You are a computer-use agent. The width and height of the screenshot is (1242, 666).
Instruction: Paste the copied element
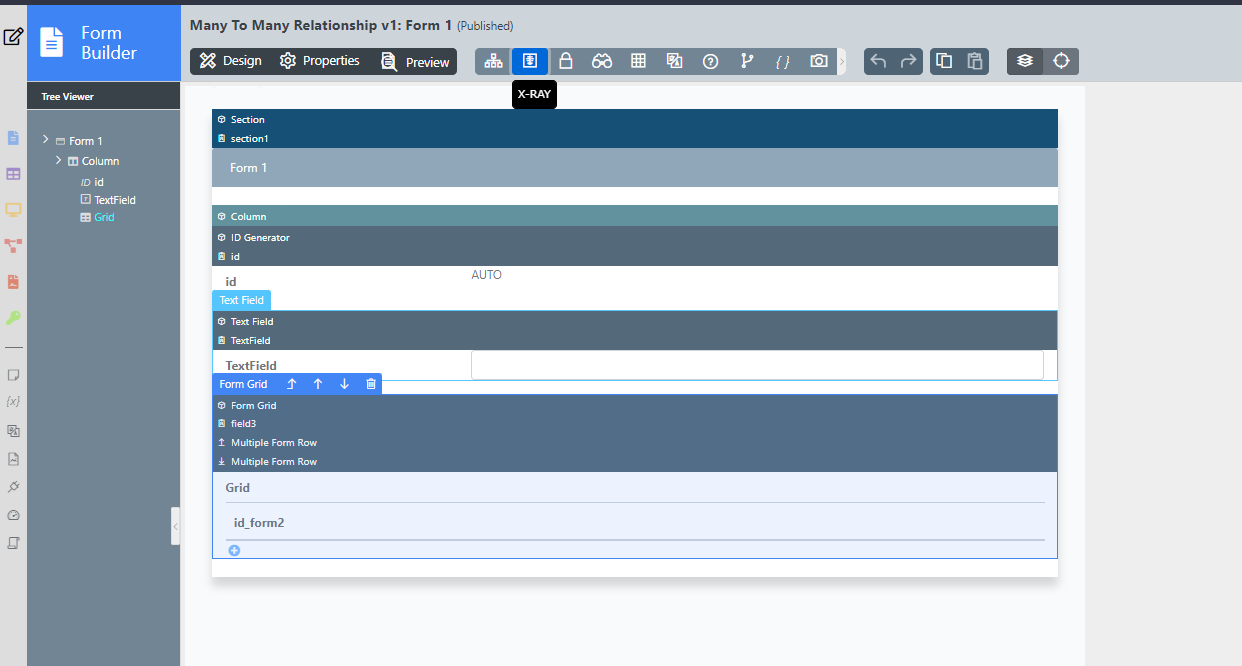click(x=974, y=61)
